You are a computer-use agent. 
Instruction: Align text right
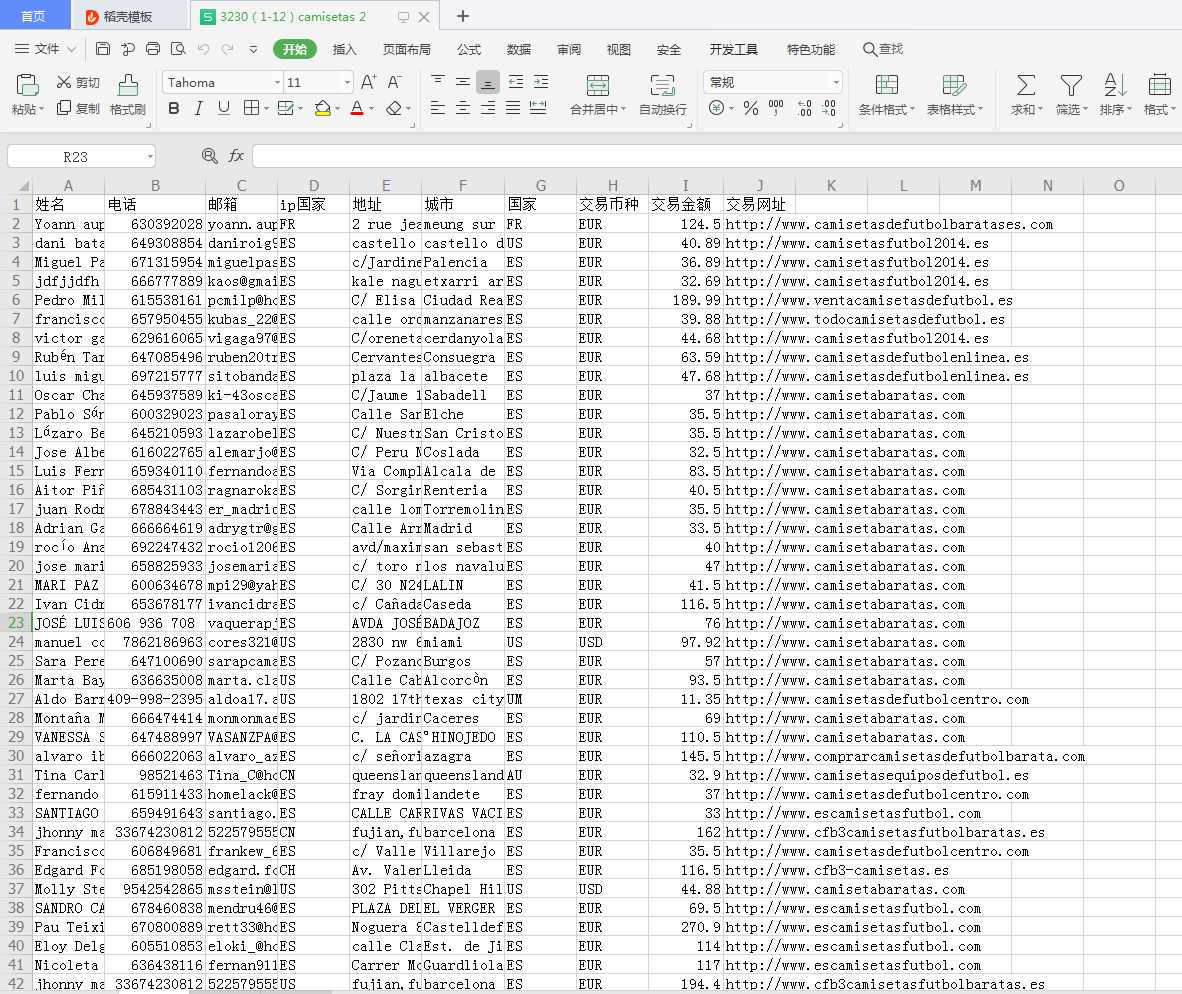coord(488,108)
